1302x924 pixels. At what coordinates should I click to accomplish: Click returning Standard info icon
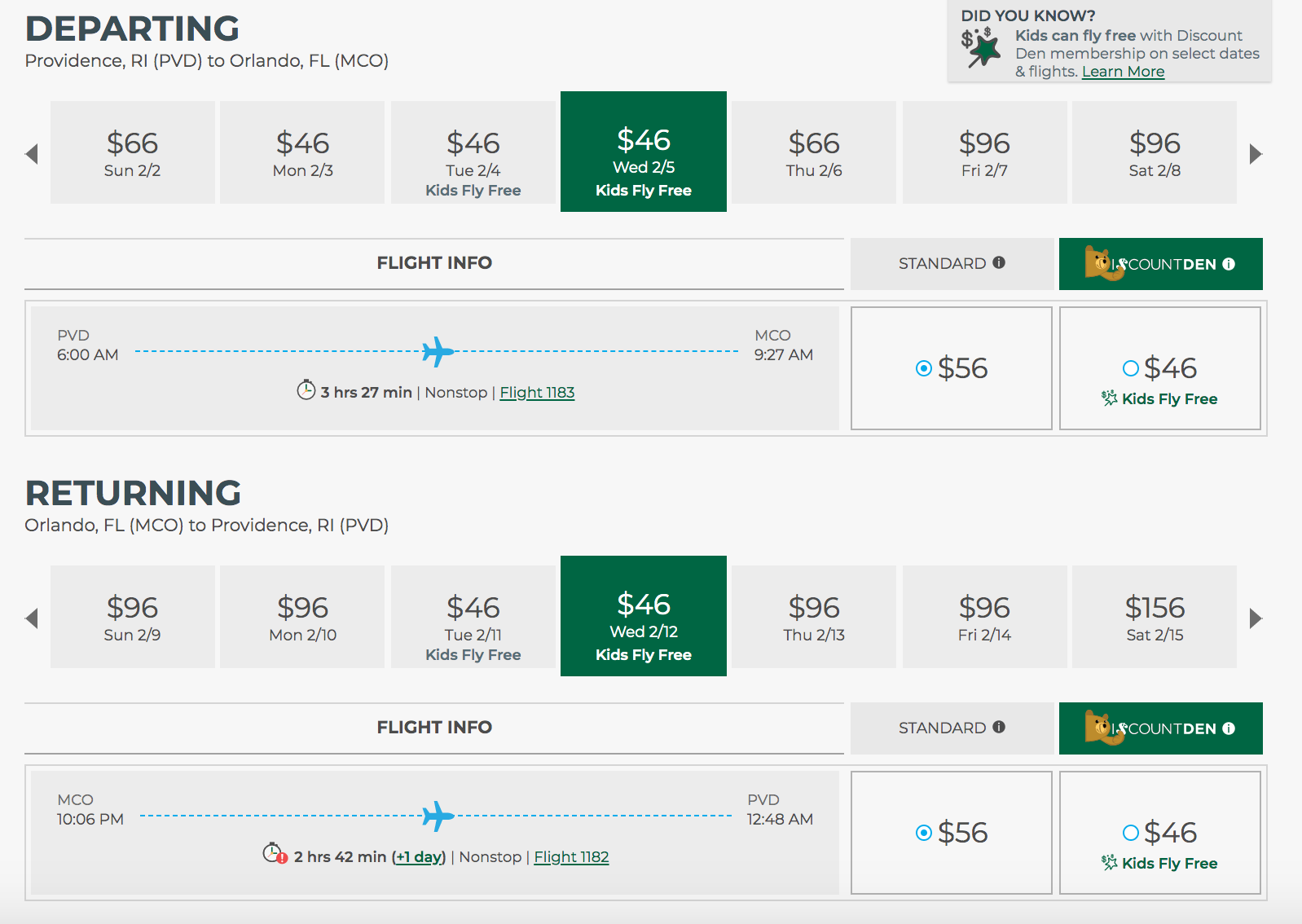coord(999,727)
